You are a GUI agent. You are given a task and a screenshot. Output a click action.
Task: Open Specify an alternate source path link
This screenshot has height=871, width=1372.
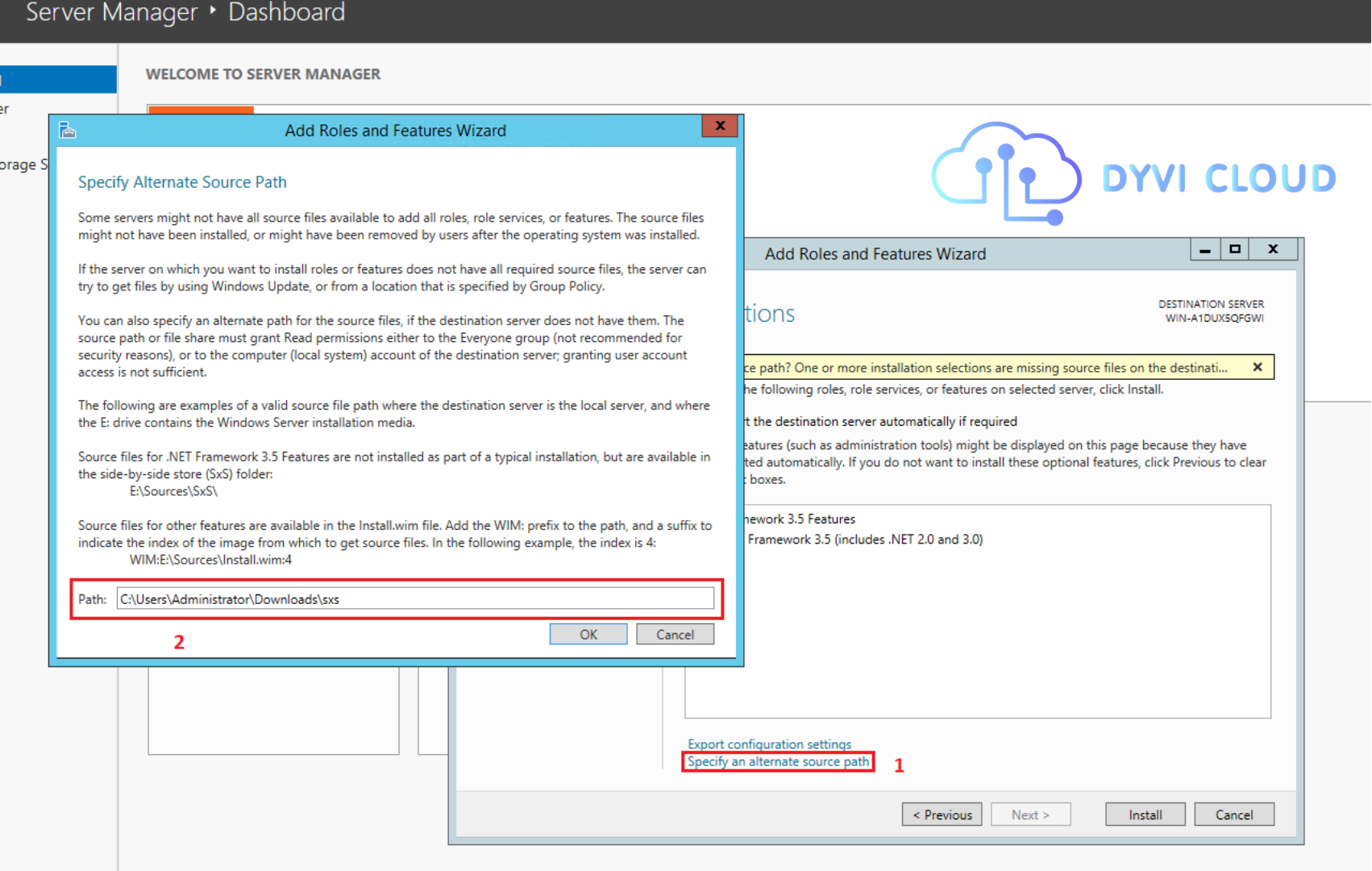pos(778,761)
